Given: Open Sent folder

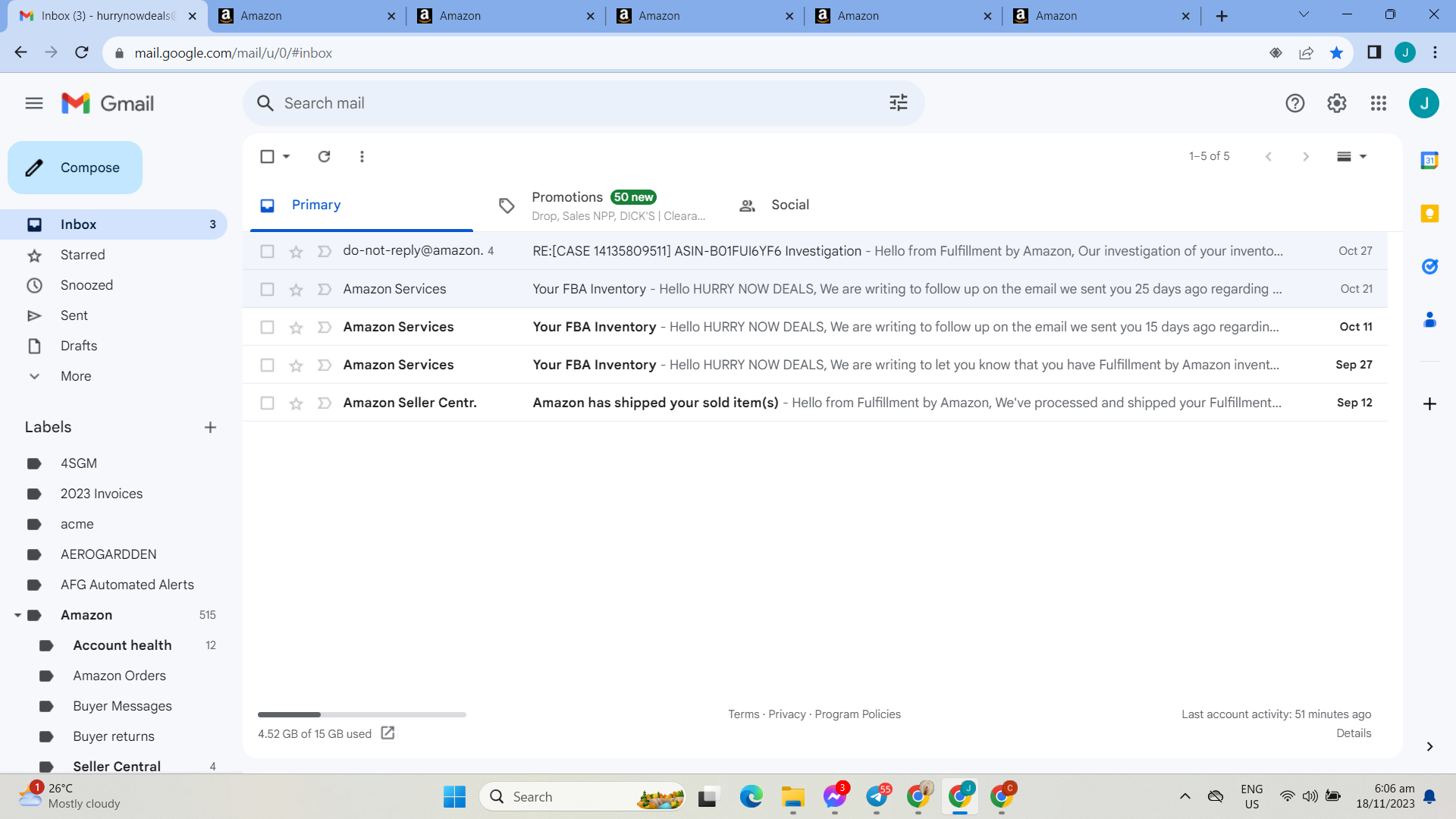Looking at the screenshot, I should [x=74, y=315].
